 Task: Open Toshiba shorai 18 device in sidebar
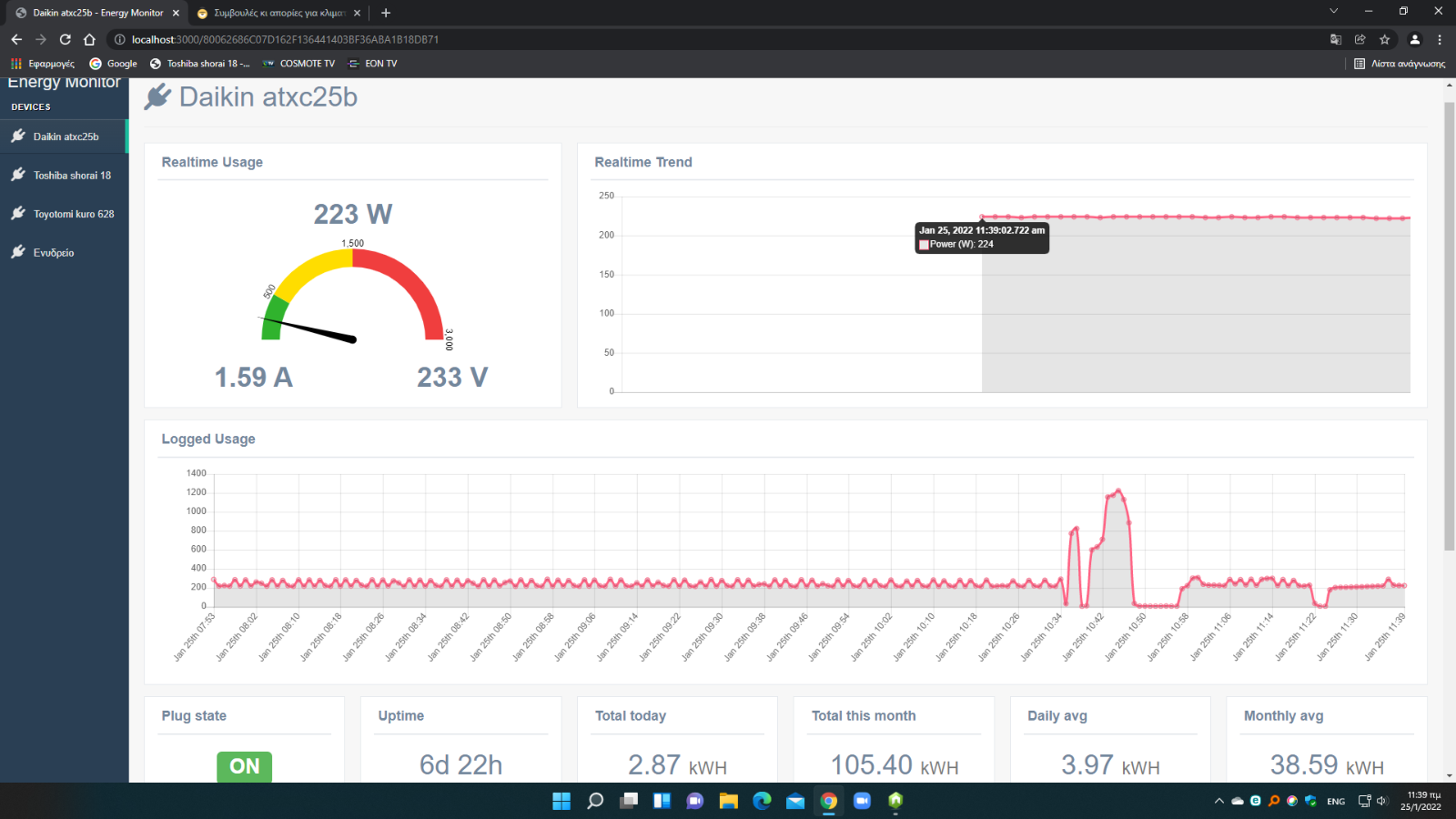[64, 176]
